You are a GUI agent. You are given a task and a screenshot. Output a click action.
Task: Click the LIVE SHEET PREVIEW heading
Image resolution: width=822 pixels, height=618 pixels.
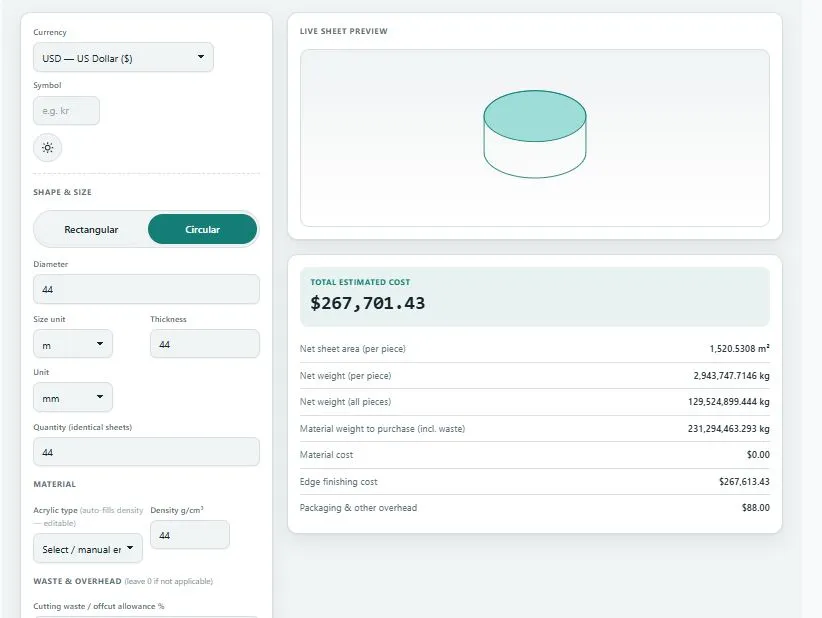pos(343,31)
